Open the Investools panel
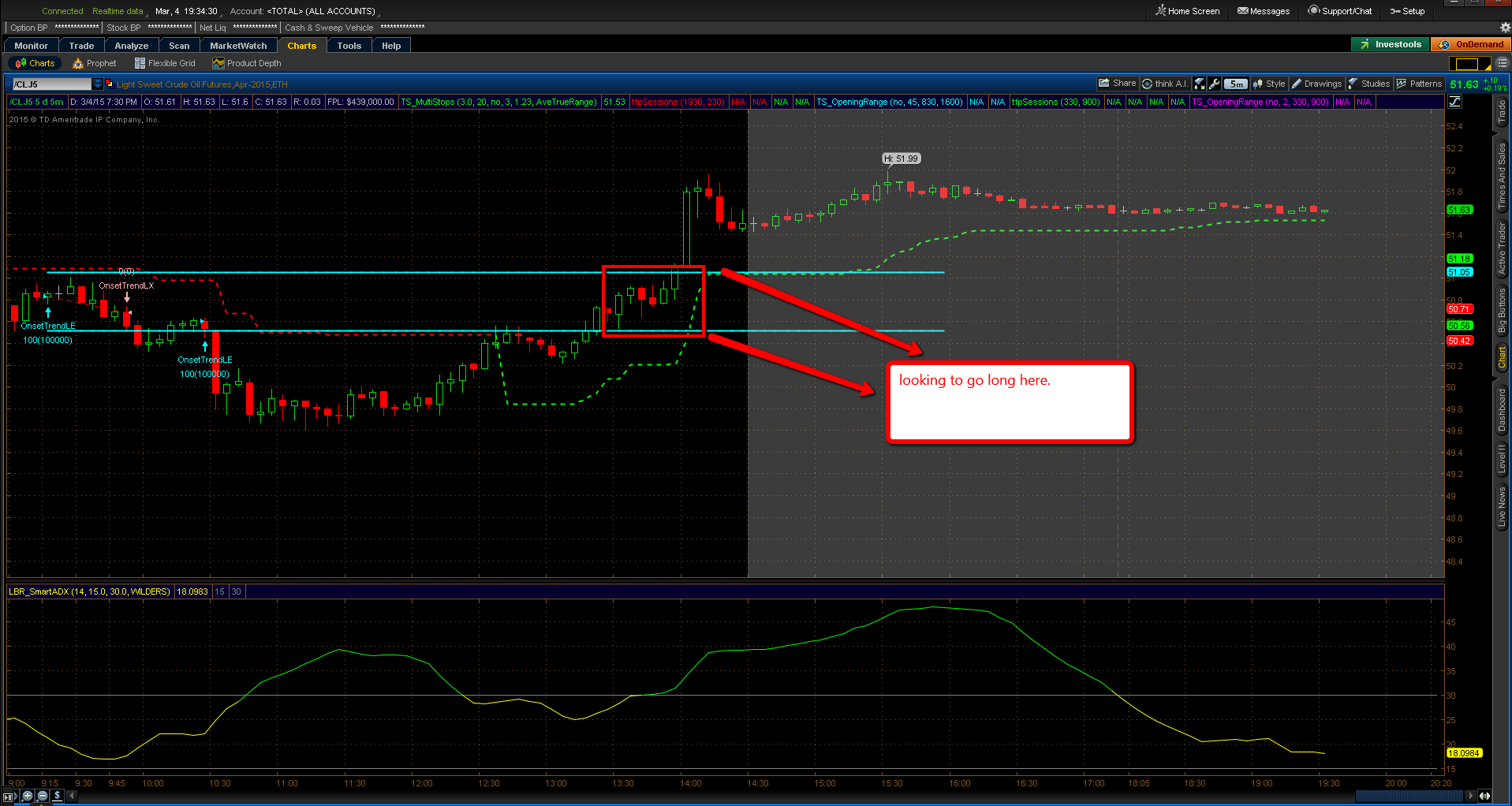 coord(1391,45)
